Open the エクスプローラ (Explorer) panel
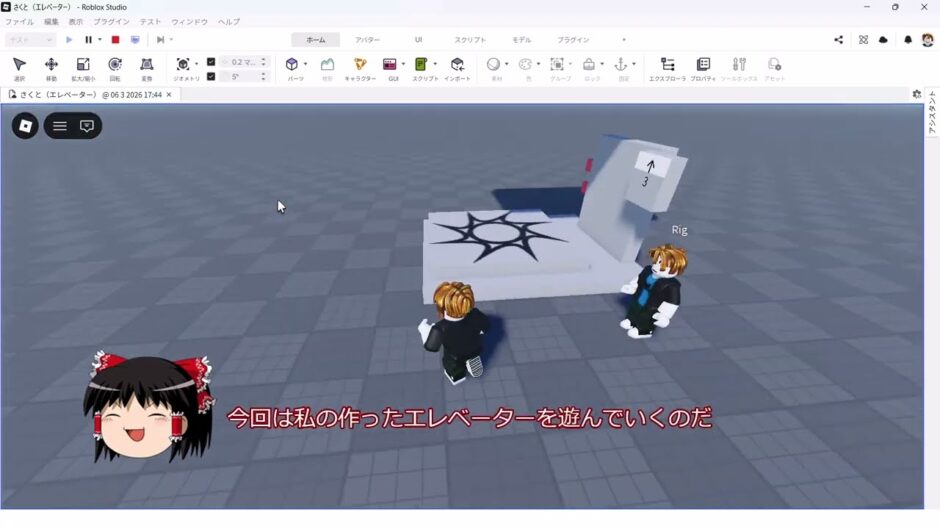Viewport: 940px width, 529px height. click(x=667, y=65)
